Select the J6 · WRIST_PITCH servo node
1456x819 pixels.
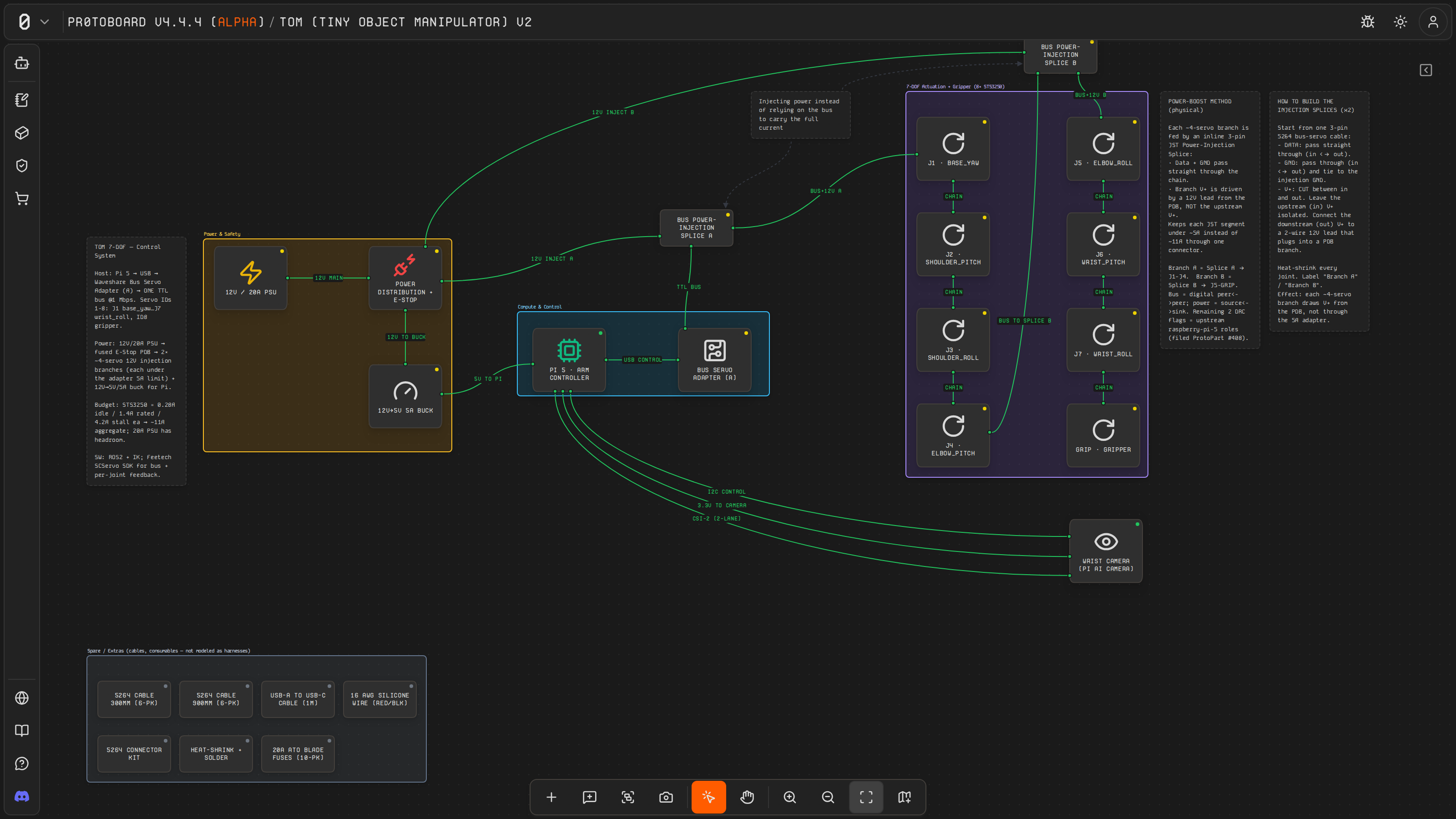click(1103, 244)
